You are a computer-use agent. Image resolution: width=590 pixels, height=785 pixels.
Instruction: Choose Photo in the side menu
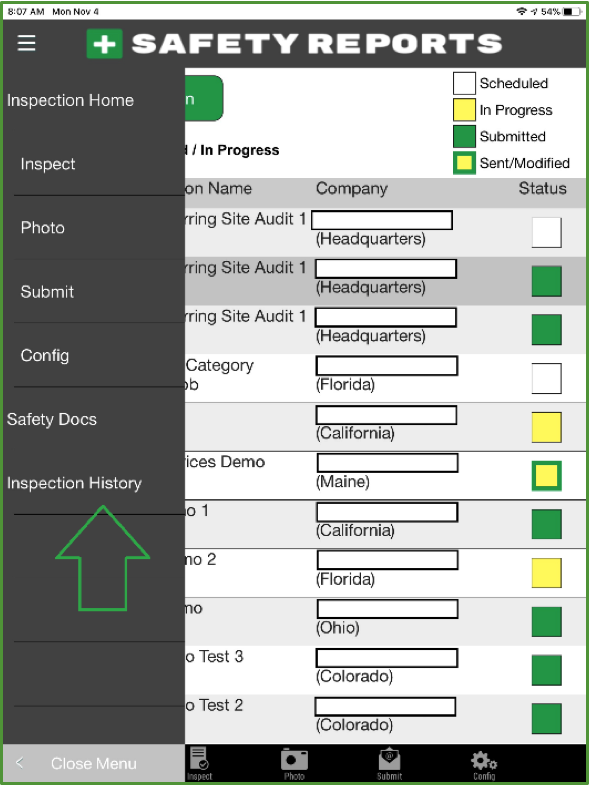pyautogui.click(x=43, y=228)
